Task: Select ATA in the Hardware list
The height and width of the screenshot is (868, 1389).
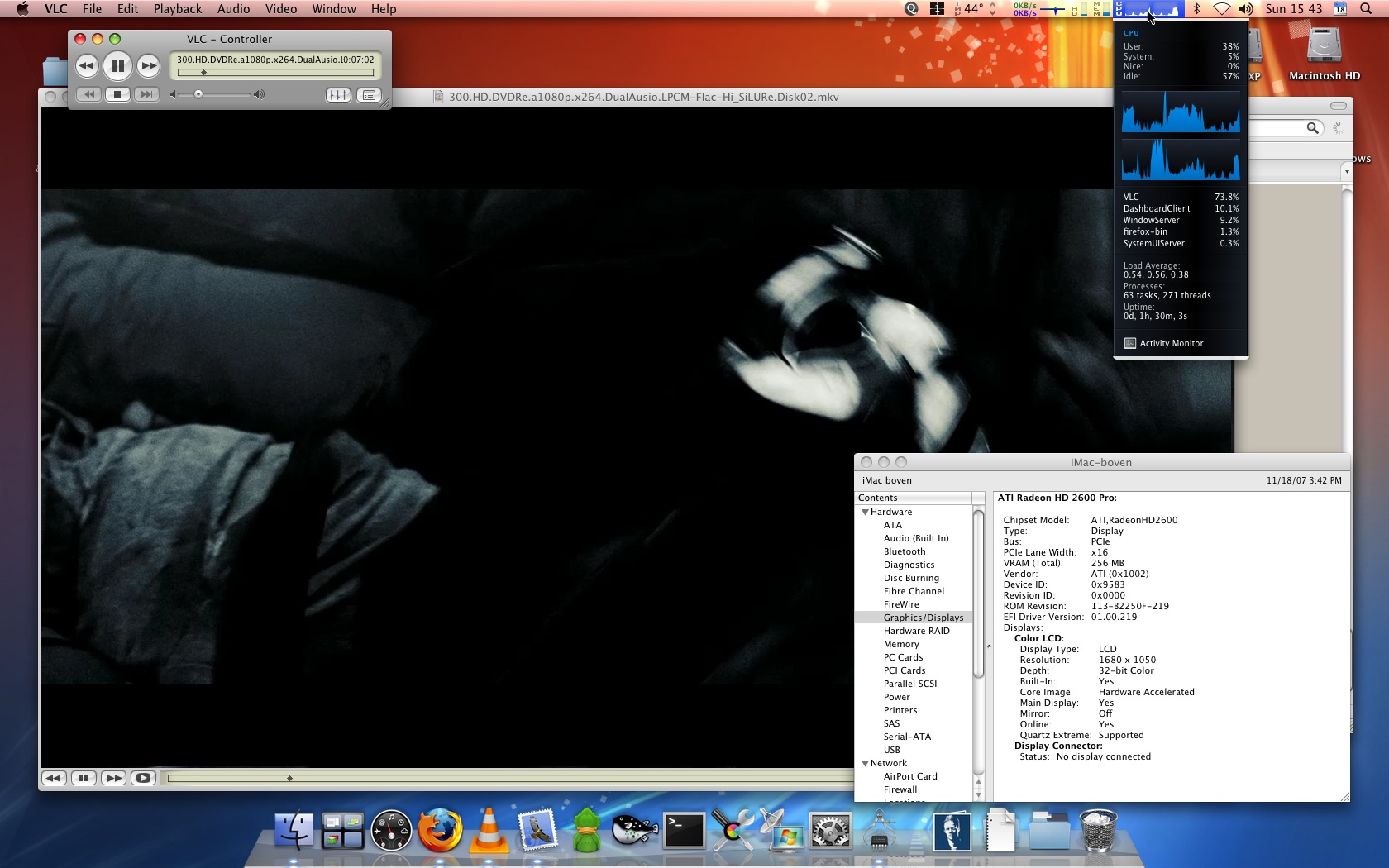Action: click(x=893, y=525)
